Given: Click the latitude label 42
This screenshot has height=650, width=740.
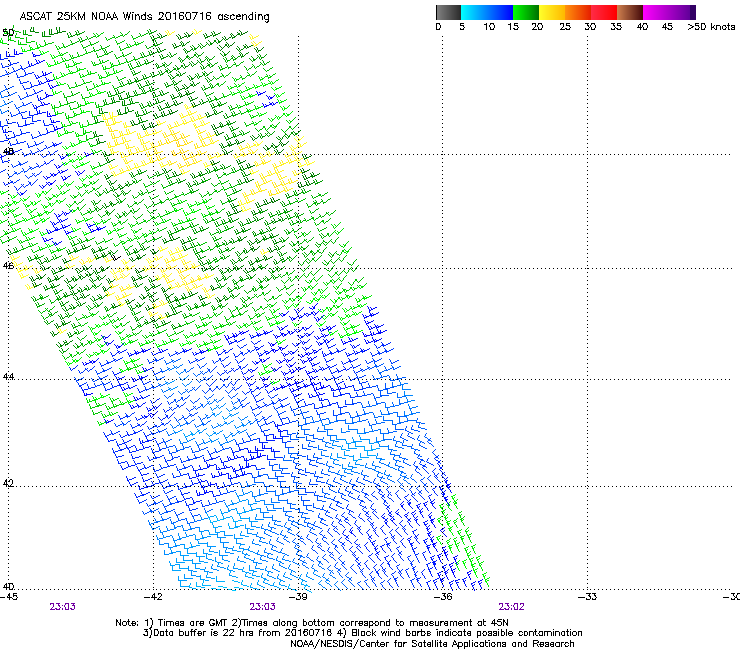Looking at the screenshot, I should [x=8, y=483].
